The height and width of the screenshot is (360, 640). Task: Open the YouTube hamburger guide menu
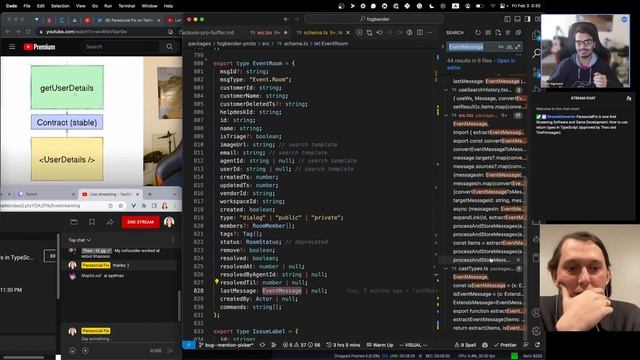click(12, 47)
